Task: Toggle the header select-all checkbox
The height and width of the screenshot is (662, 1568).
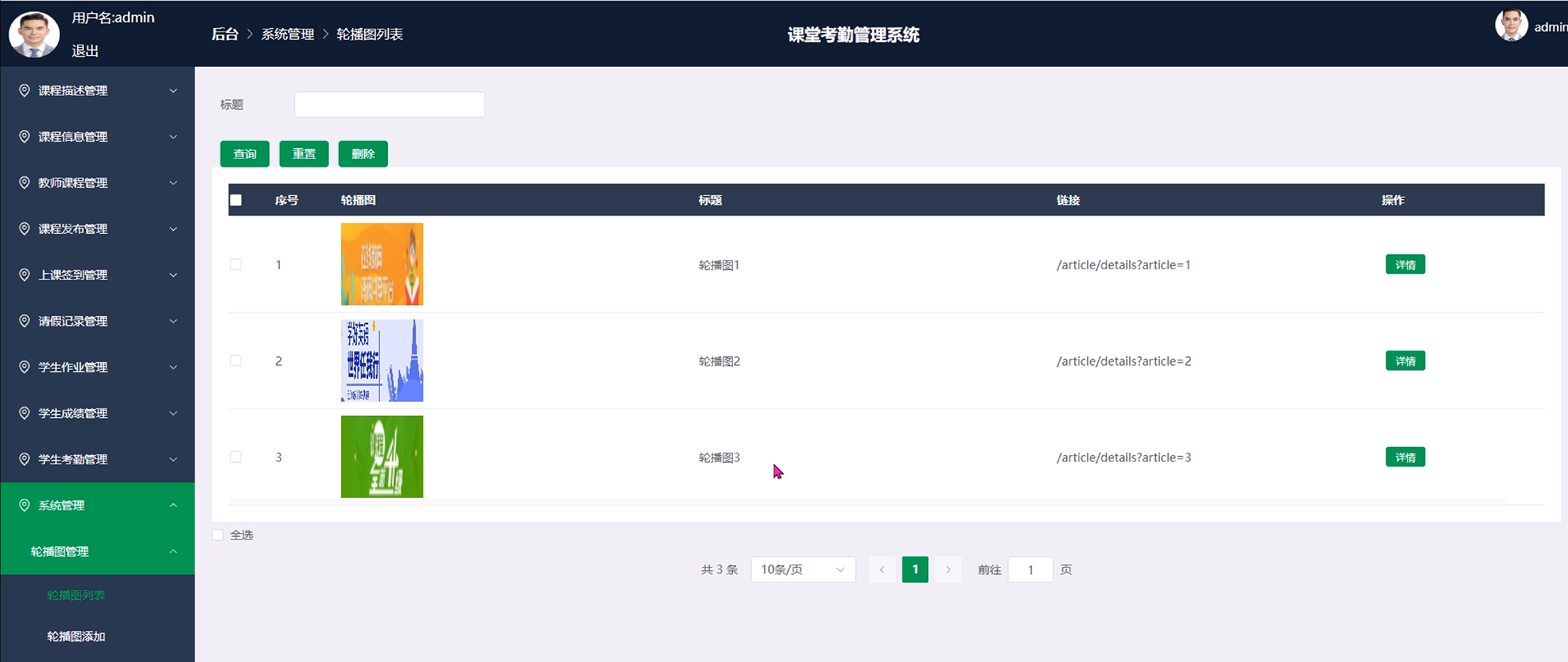Action: (236, 200)
